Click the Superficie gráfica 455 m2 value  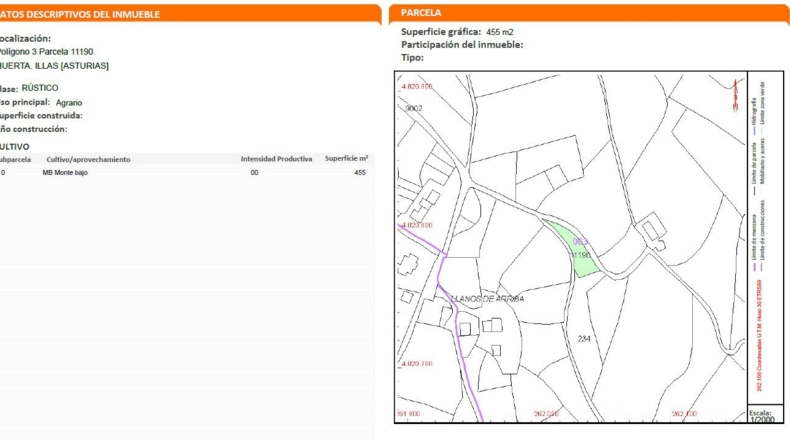pos(500,32)
